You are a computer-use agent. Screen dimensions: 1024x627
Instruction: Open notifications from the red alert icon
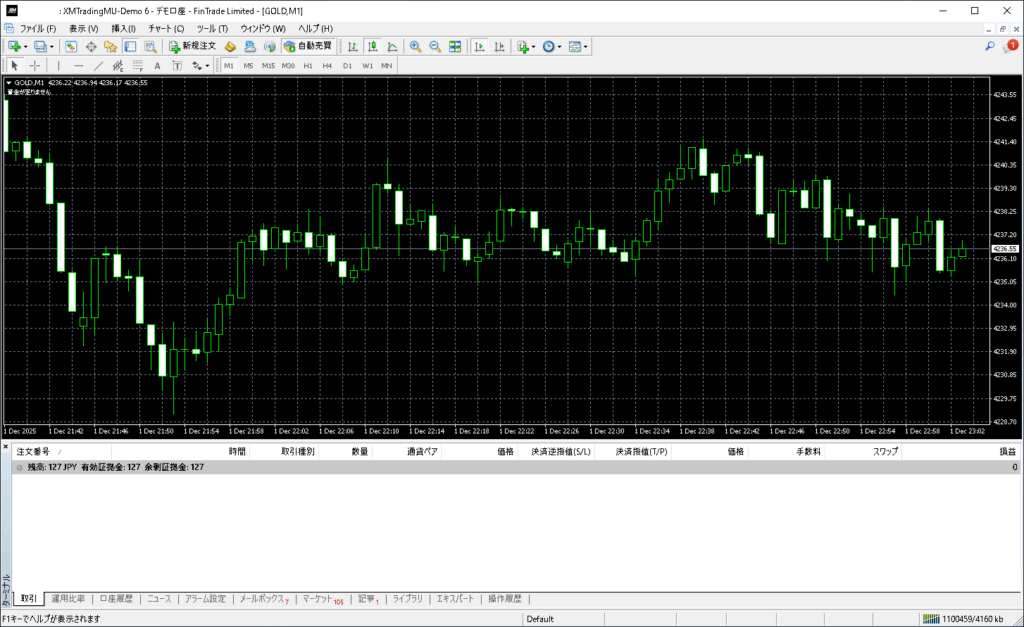point(1011,46)
